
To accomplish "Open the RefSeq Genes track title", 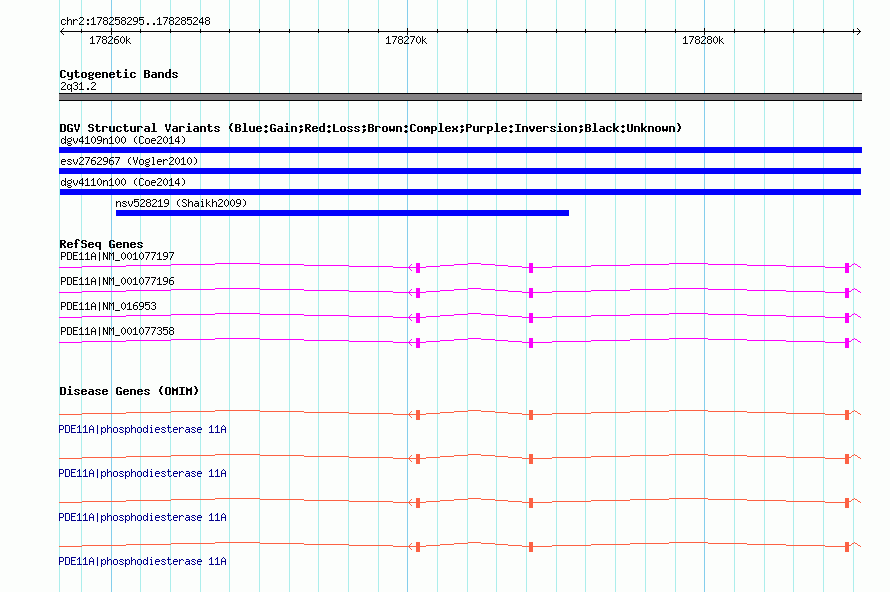I will pos(101,244).
